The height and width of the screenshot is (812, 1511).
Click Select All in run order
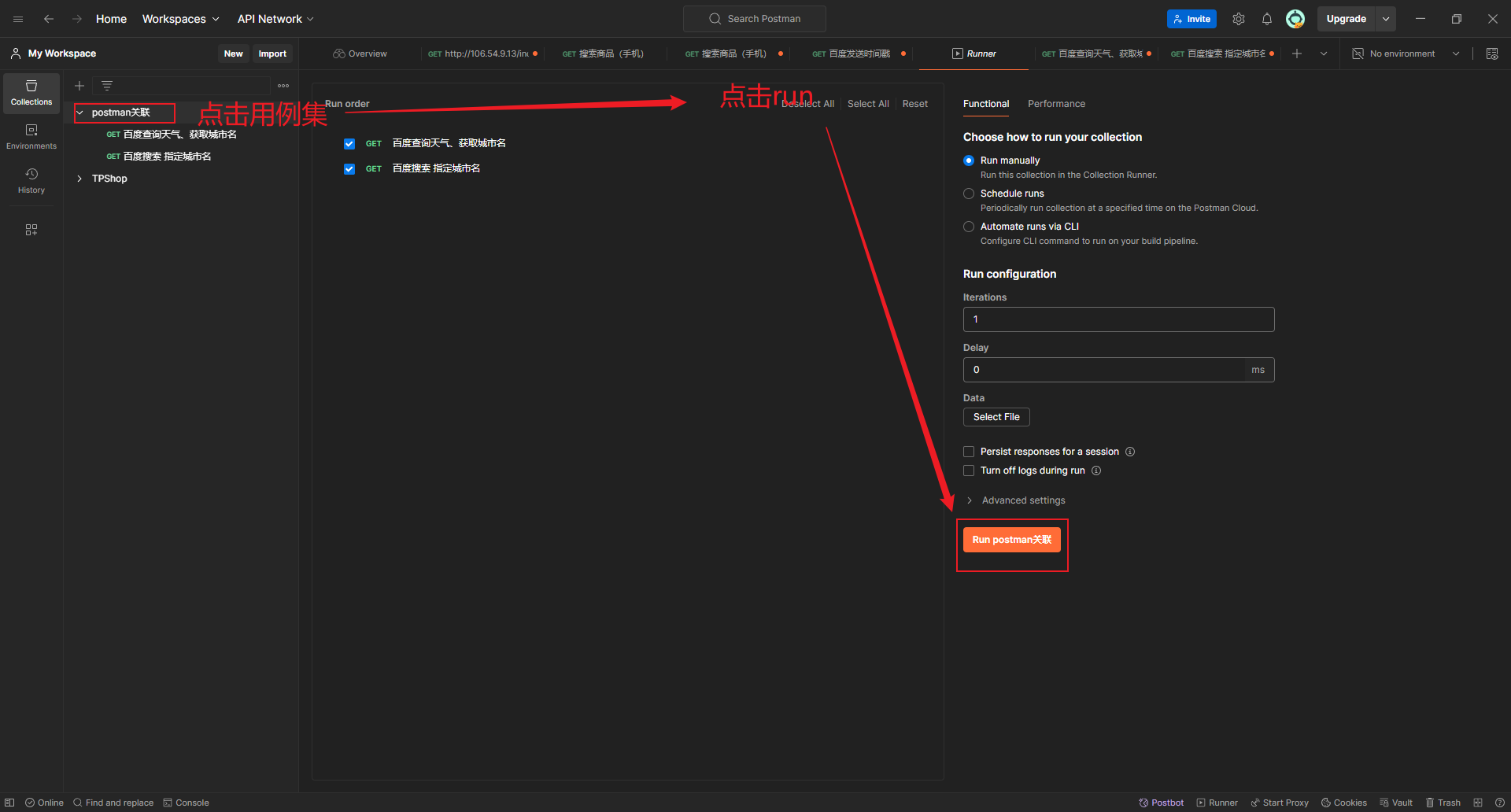click(x=868, y=104)
